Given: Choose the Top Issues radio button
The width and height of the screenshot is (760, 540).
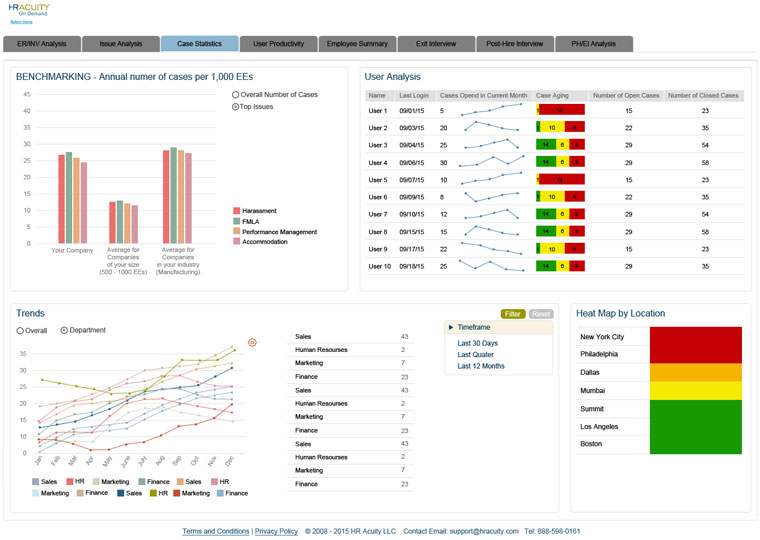Looking at the screenshot, I should coord(236,107).
